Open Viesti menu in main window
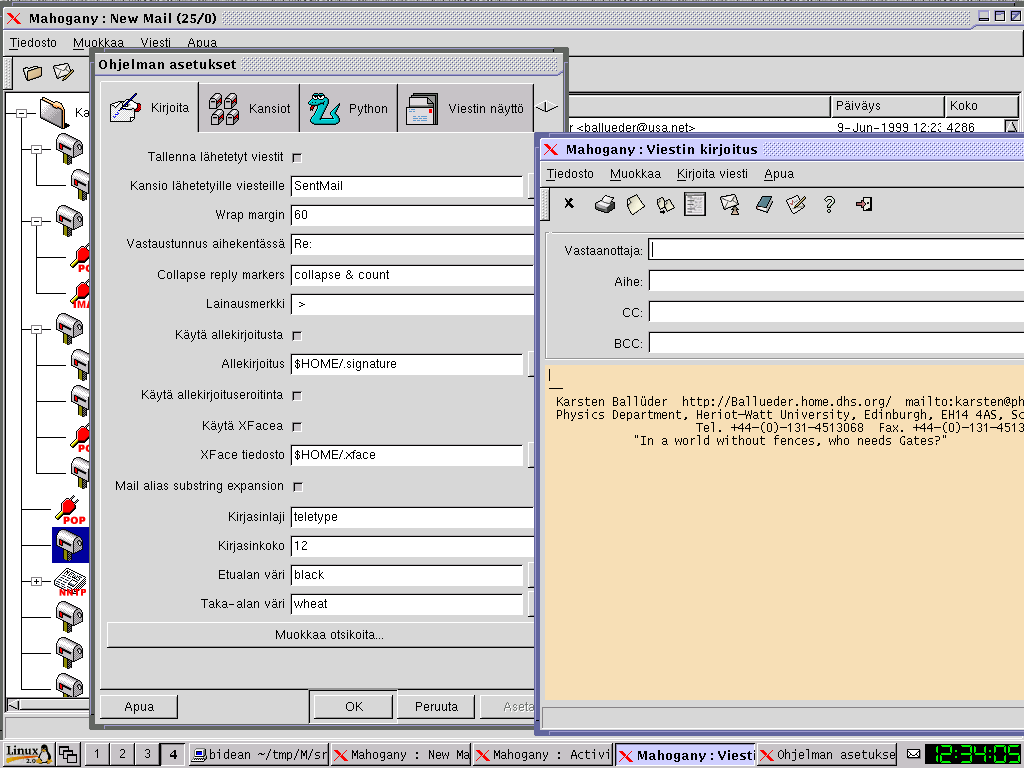The width and height of the screenshot is (1024, 768). point(155,42)
